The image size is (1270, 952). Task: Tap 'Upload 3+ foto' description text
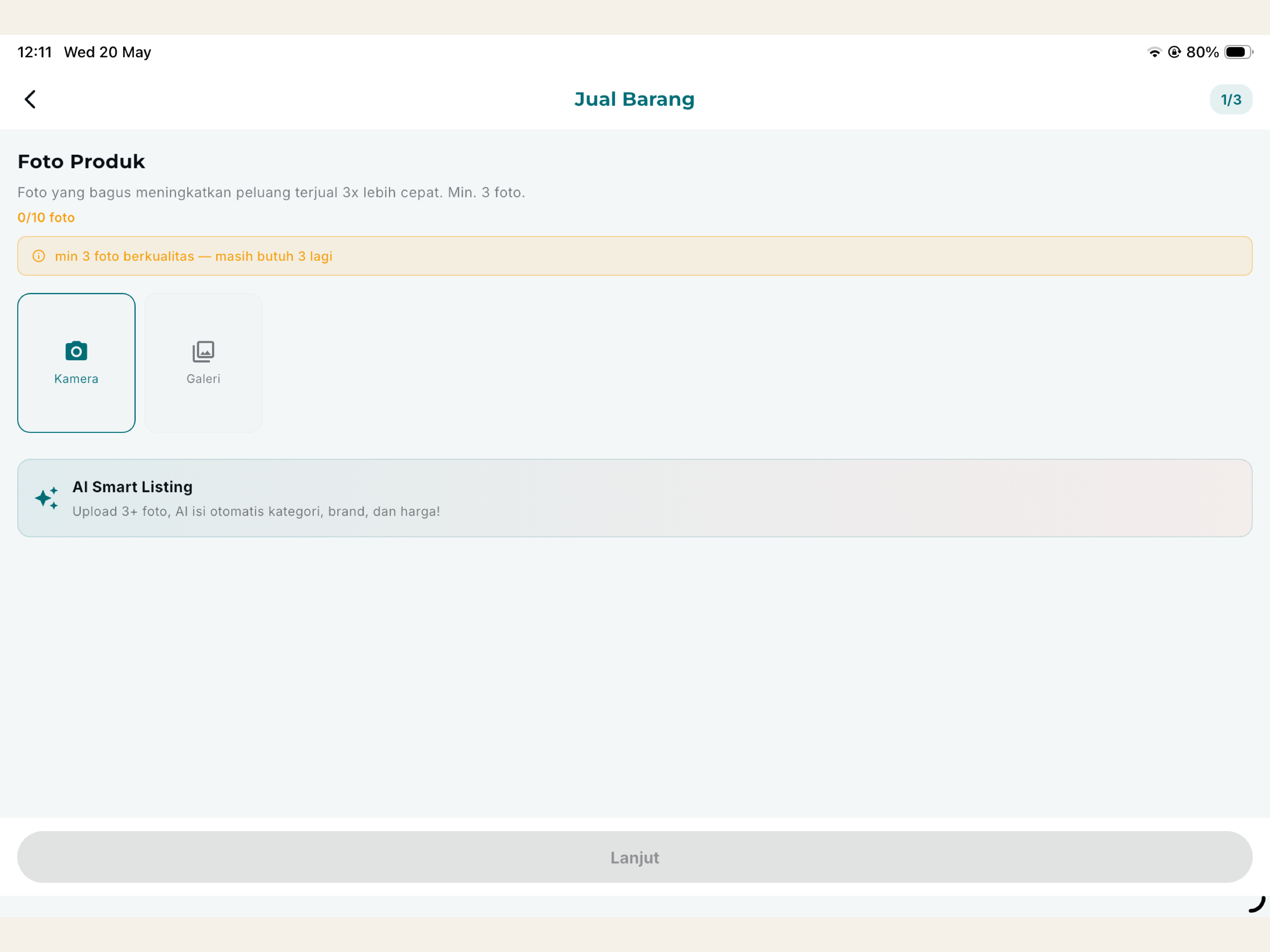click(256, 511)
